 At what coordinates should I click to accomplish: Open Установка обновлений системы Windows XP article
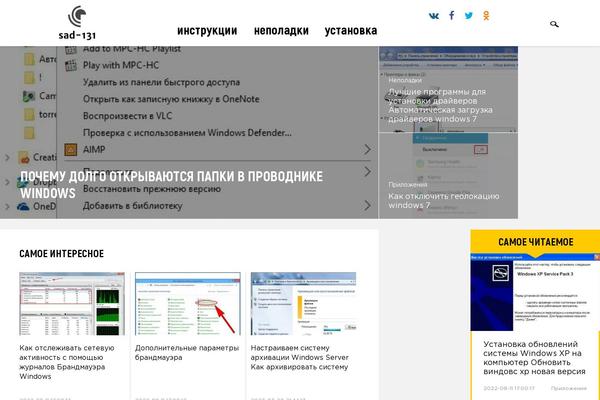point(534,358)
